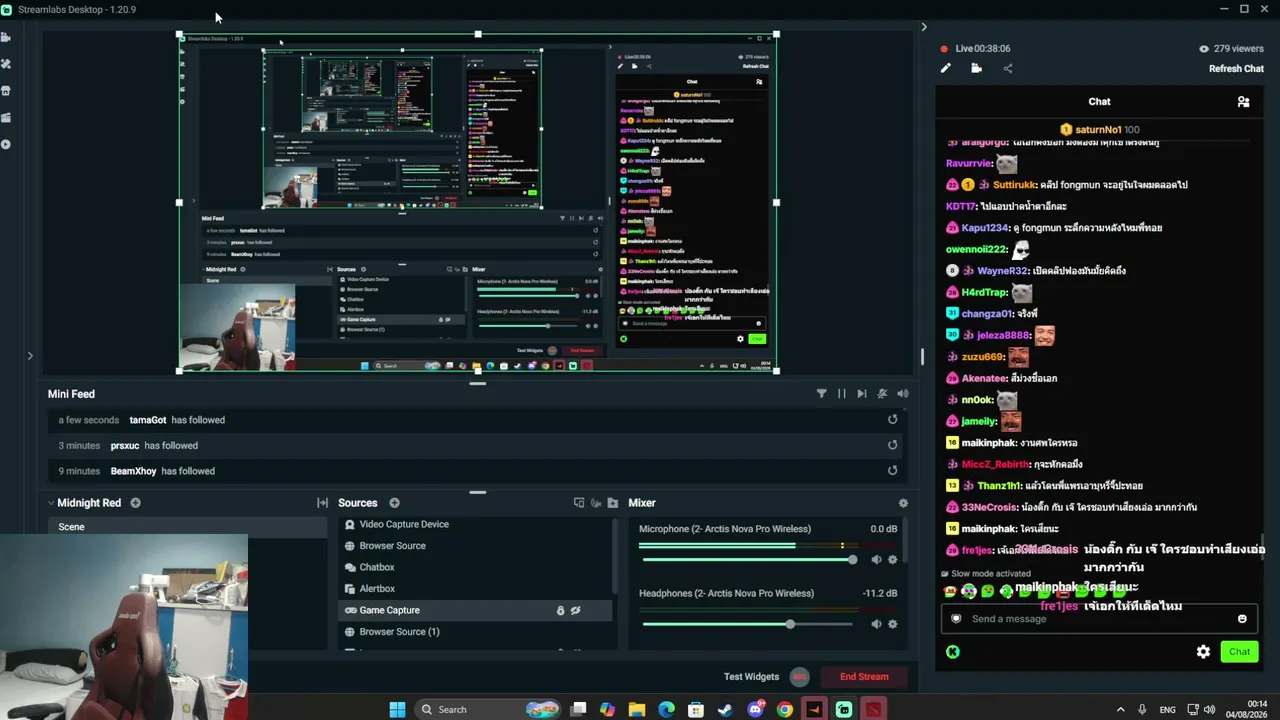This screenshot has width=1280, height=720.
Task: Open the Sources panel nodes view icon
Action: click(578, 503)
